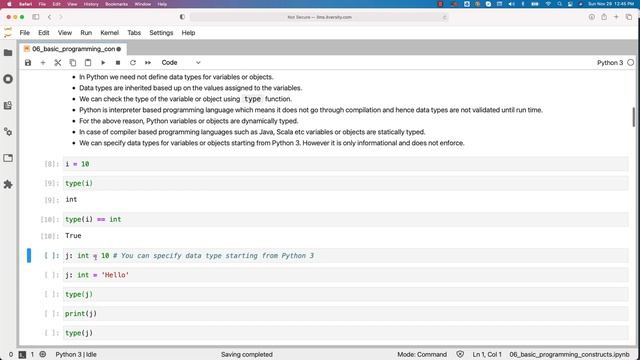Open the View menu in JupyterLab

(64, 33)
